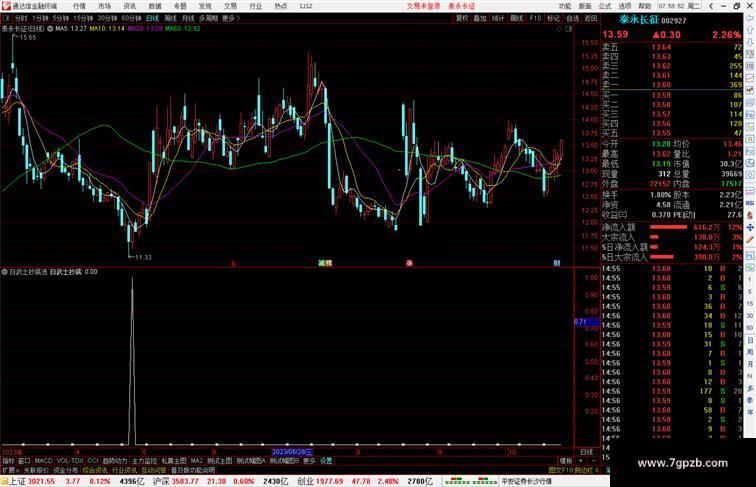Viewport: 756px width, 487px height.
Task: Open the 行情 menu
Action: coord(79,6)
